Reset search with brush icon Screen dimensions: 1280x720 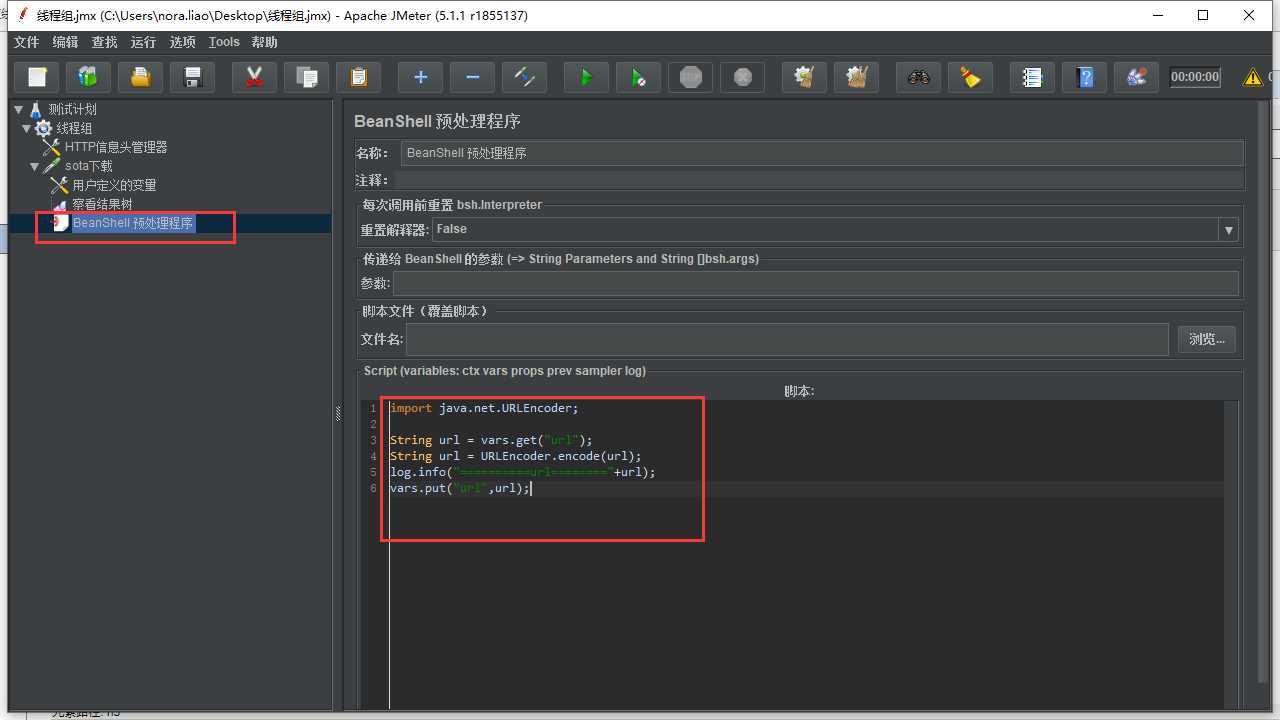970,77
